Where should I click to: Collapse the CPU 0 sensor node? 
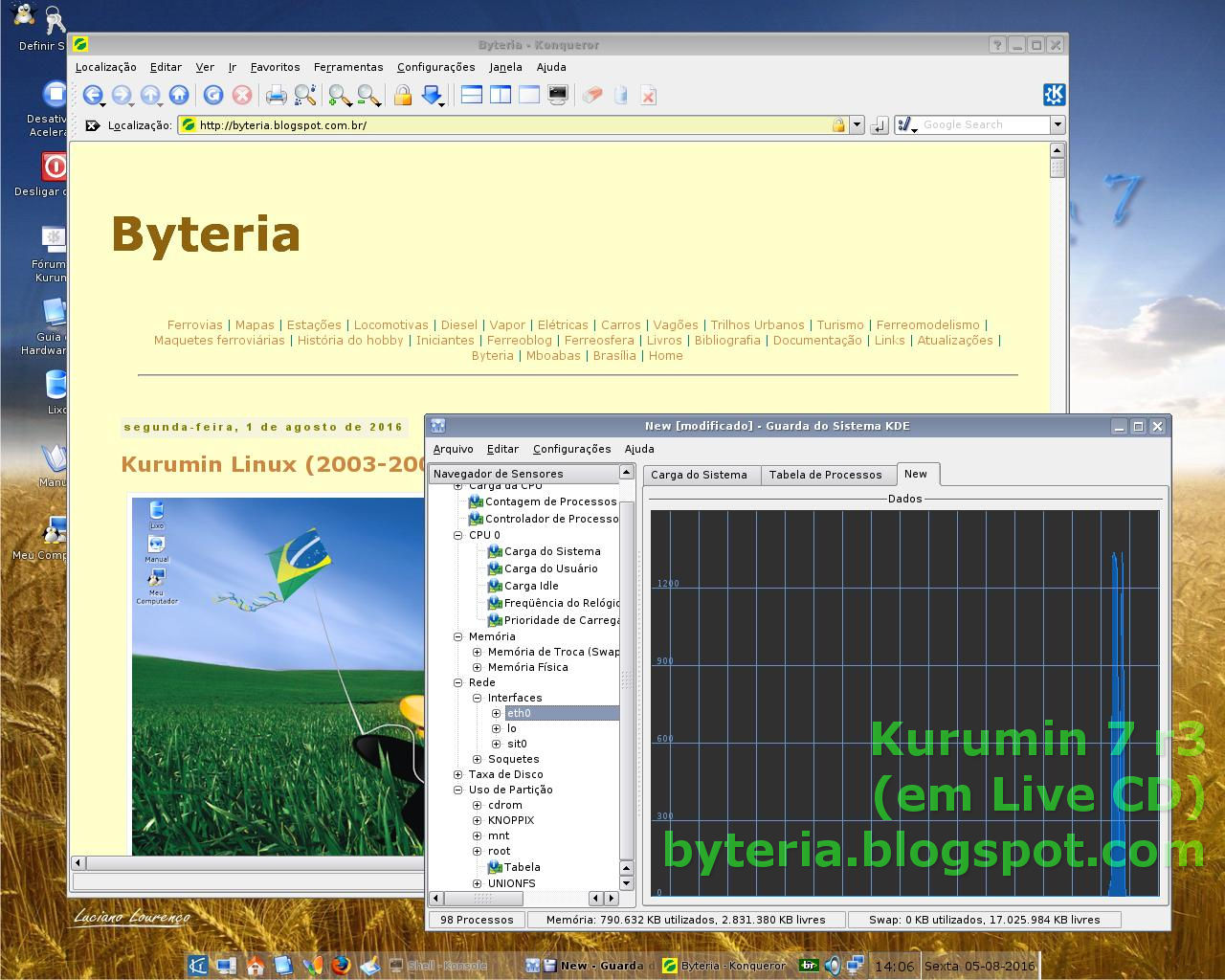[458, 535]
